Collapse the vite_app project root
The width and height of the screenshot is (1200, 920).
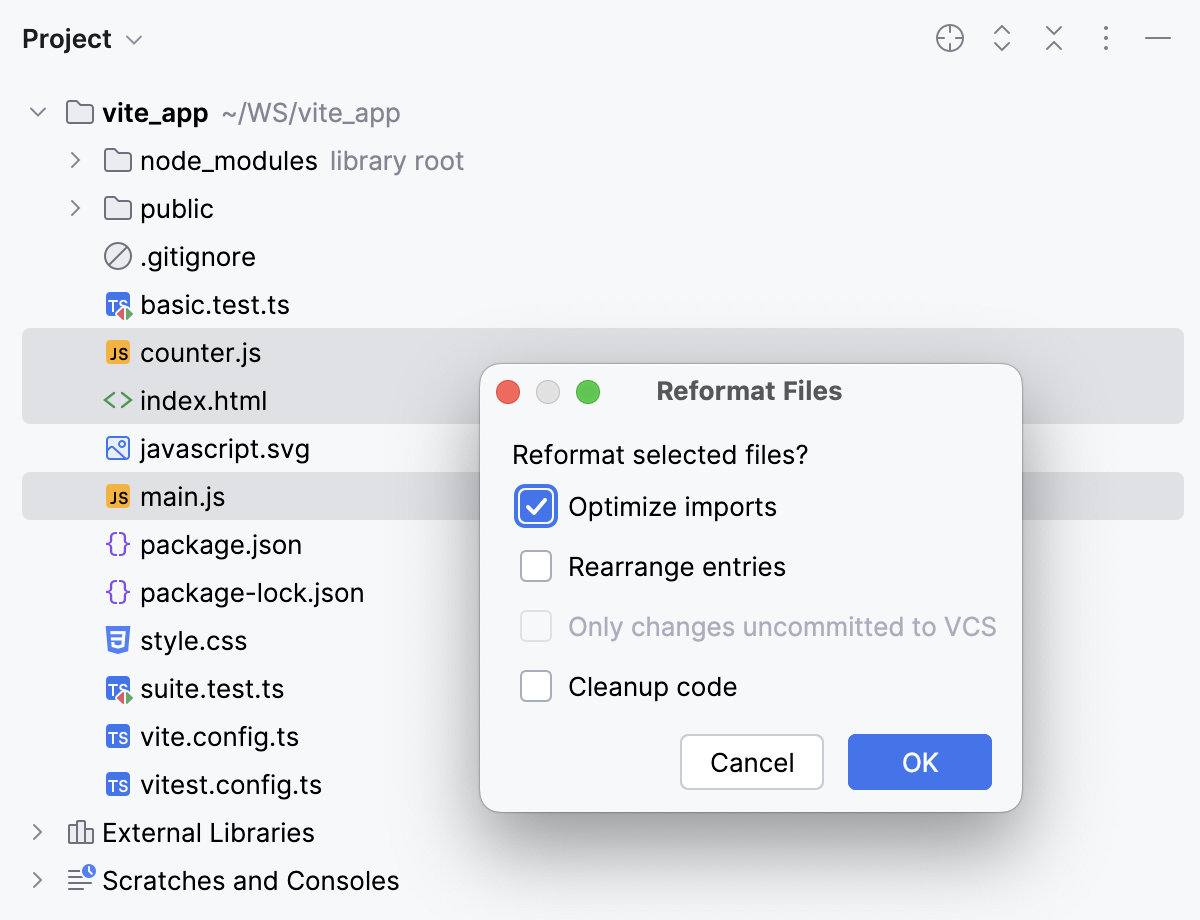tap(38, 112)
